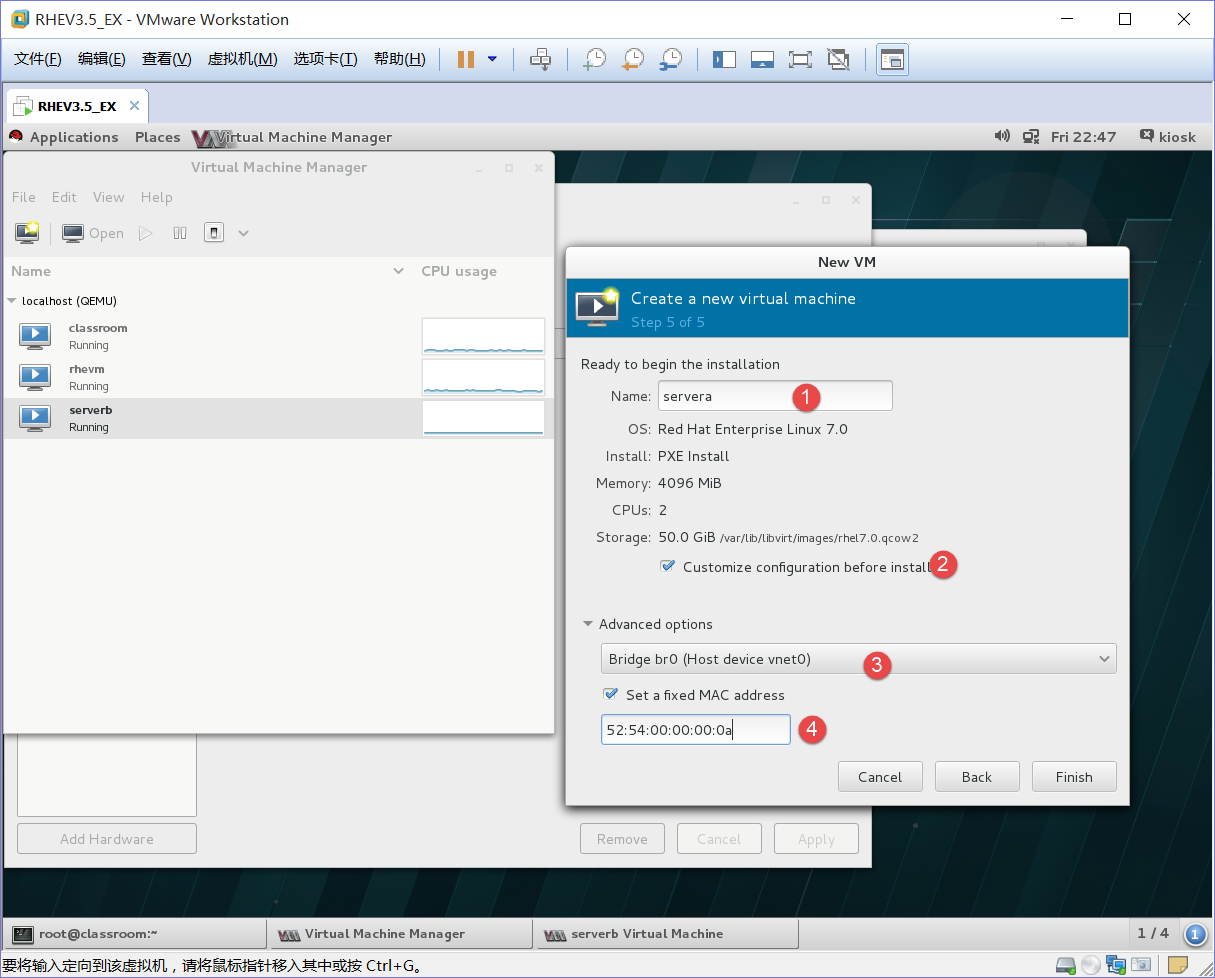Viewport: 1215px width, 978px height.
Task: Open the Virt-Manager Help menu
Action: (x=156, y=197)
